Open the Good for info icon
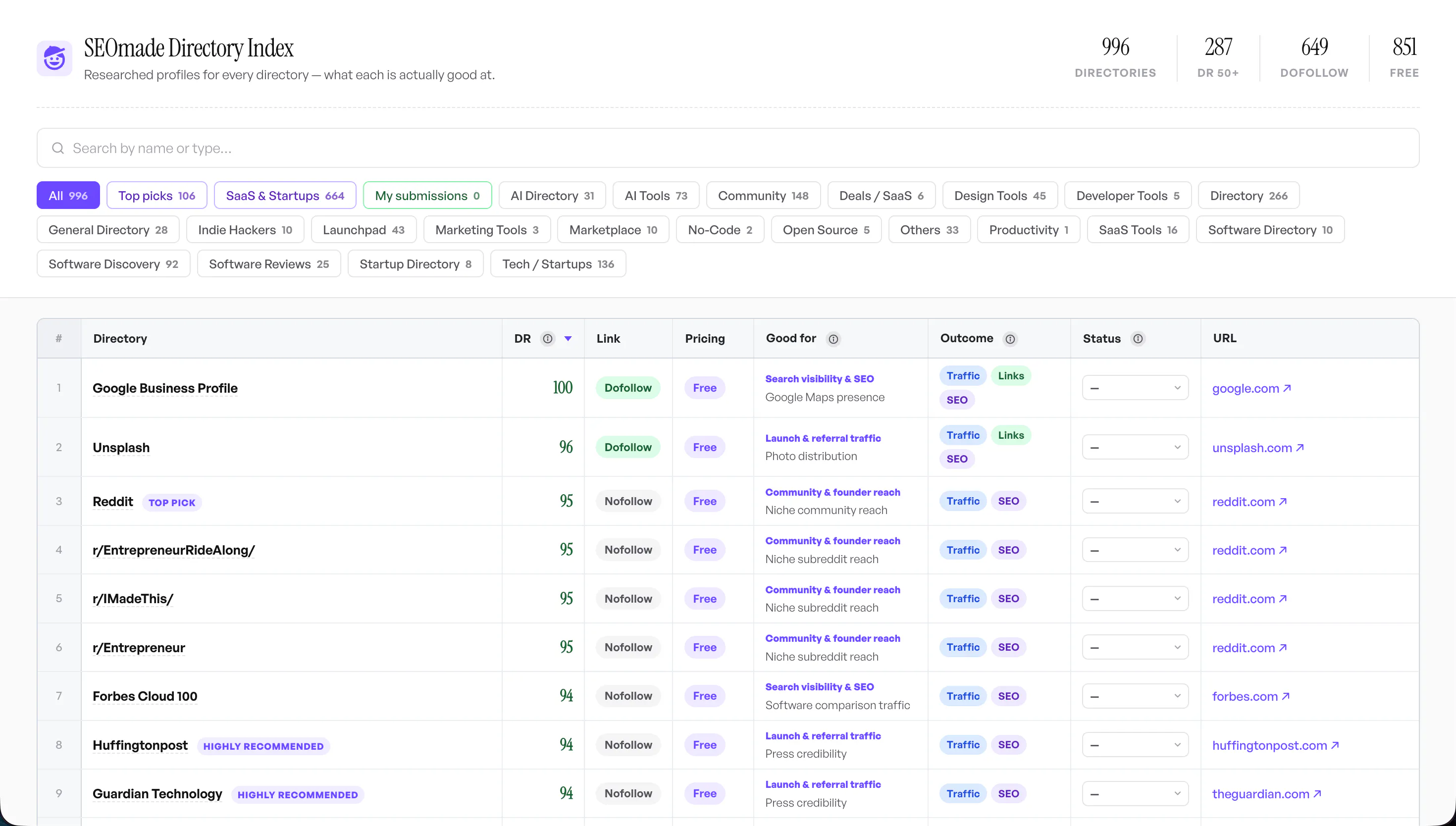 pos(833,339)
